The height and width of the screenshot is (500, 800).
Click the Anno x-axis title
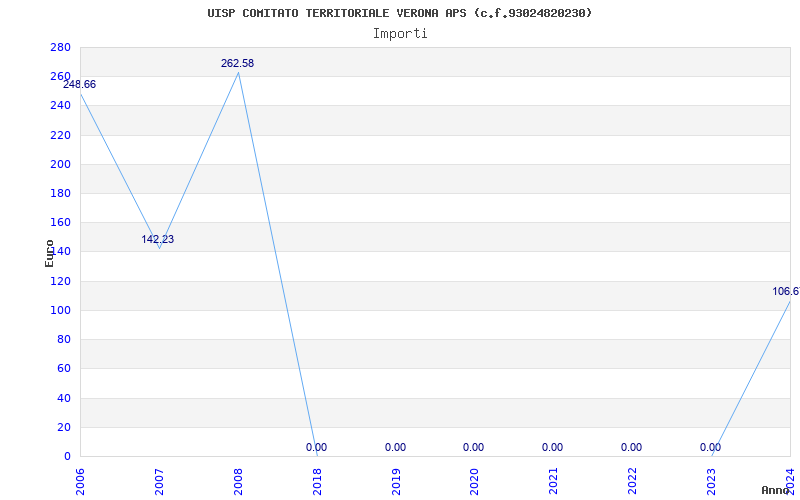[x=775, y=490]
